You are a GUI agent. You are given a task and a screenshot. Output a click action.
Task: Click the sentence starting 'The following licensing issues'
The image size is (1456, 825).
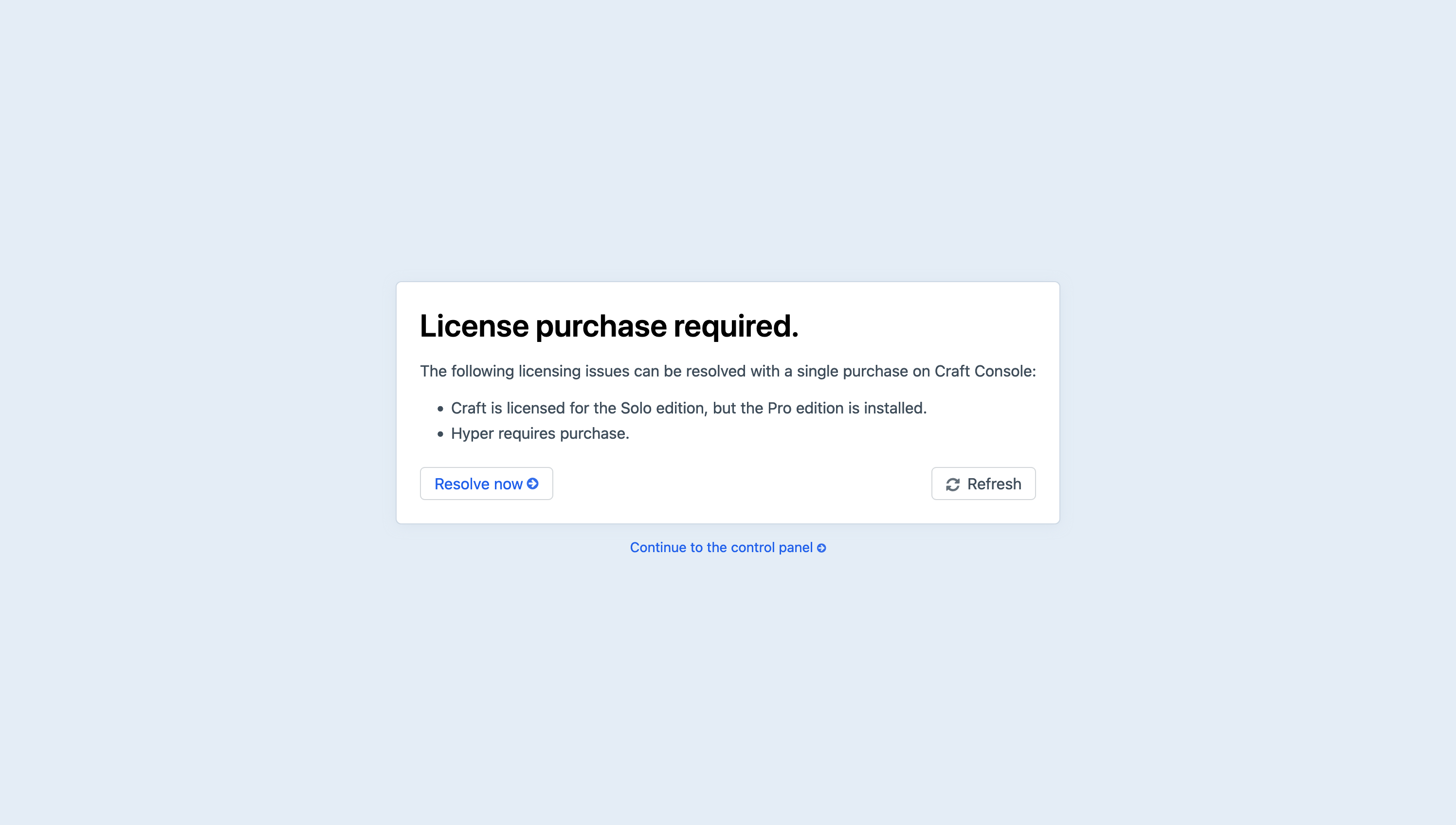727,371
